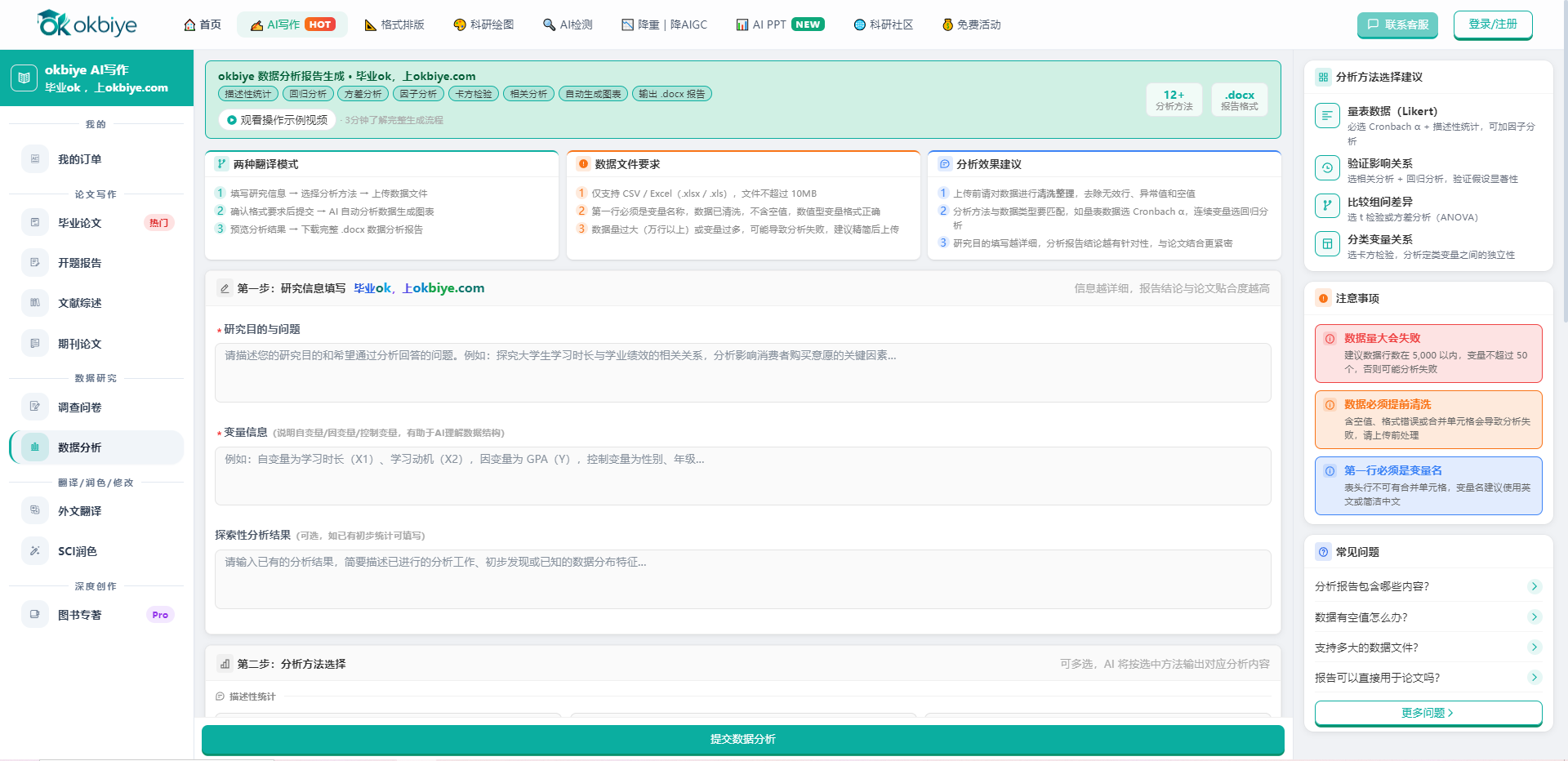Click the 描述性统计 tag
The image size is (1568, 761).
coord(248,94)
